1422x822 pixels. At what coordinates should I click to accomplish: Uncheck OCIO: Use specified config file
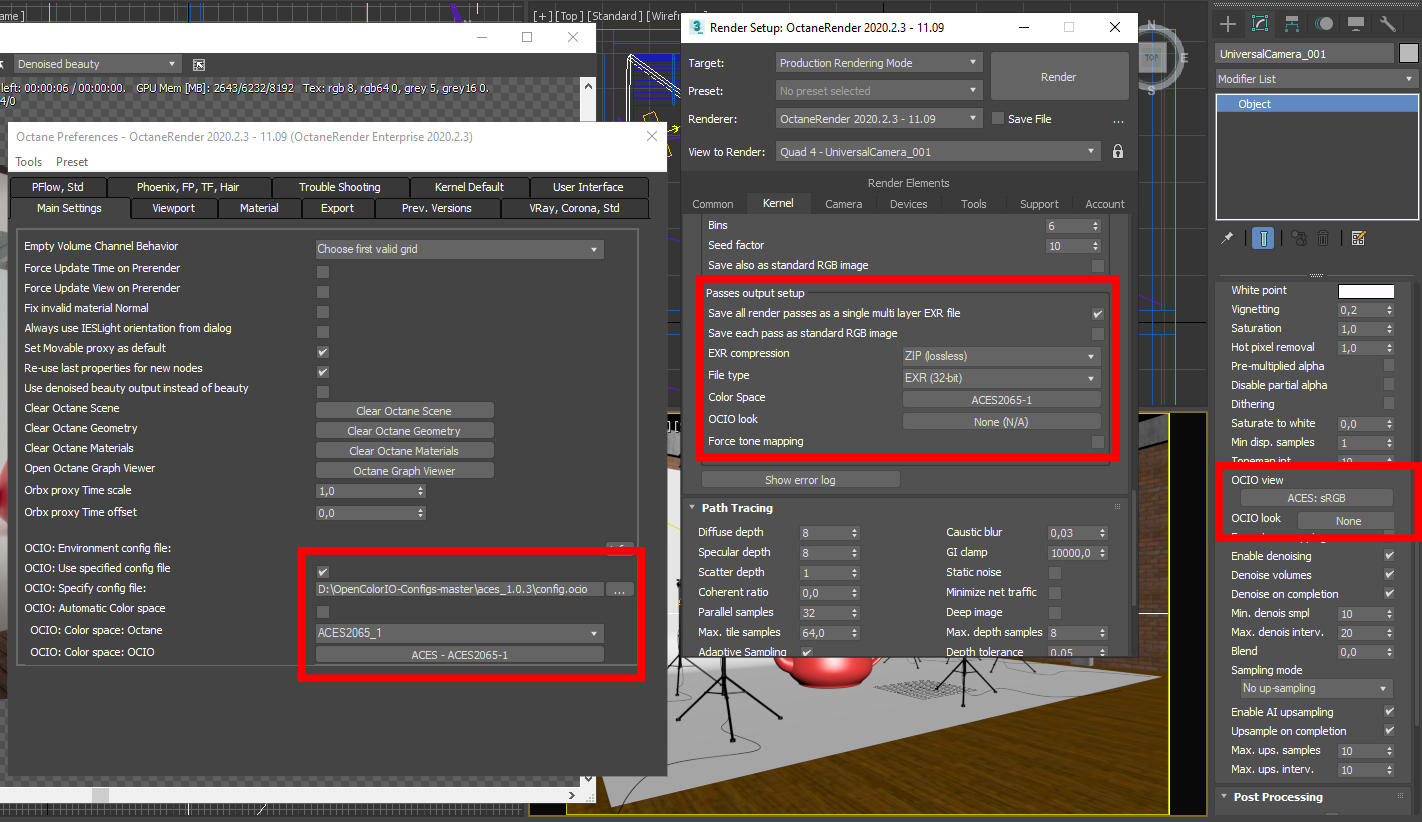323,571
